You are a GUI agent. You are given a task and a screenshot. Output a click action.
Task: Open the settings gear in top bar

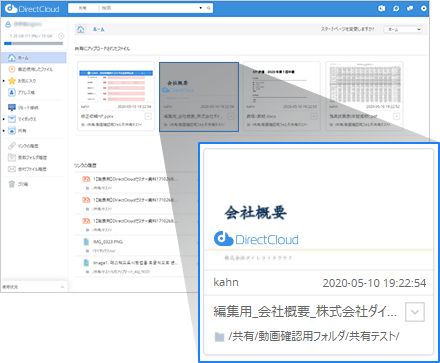click(x=423, y=8)
